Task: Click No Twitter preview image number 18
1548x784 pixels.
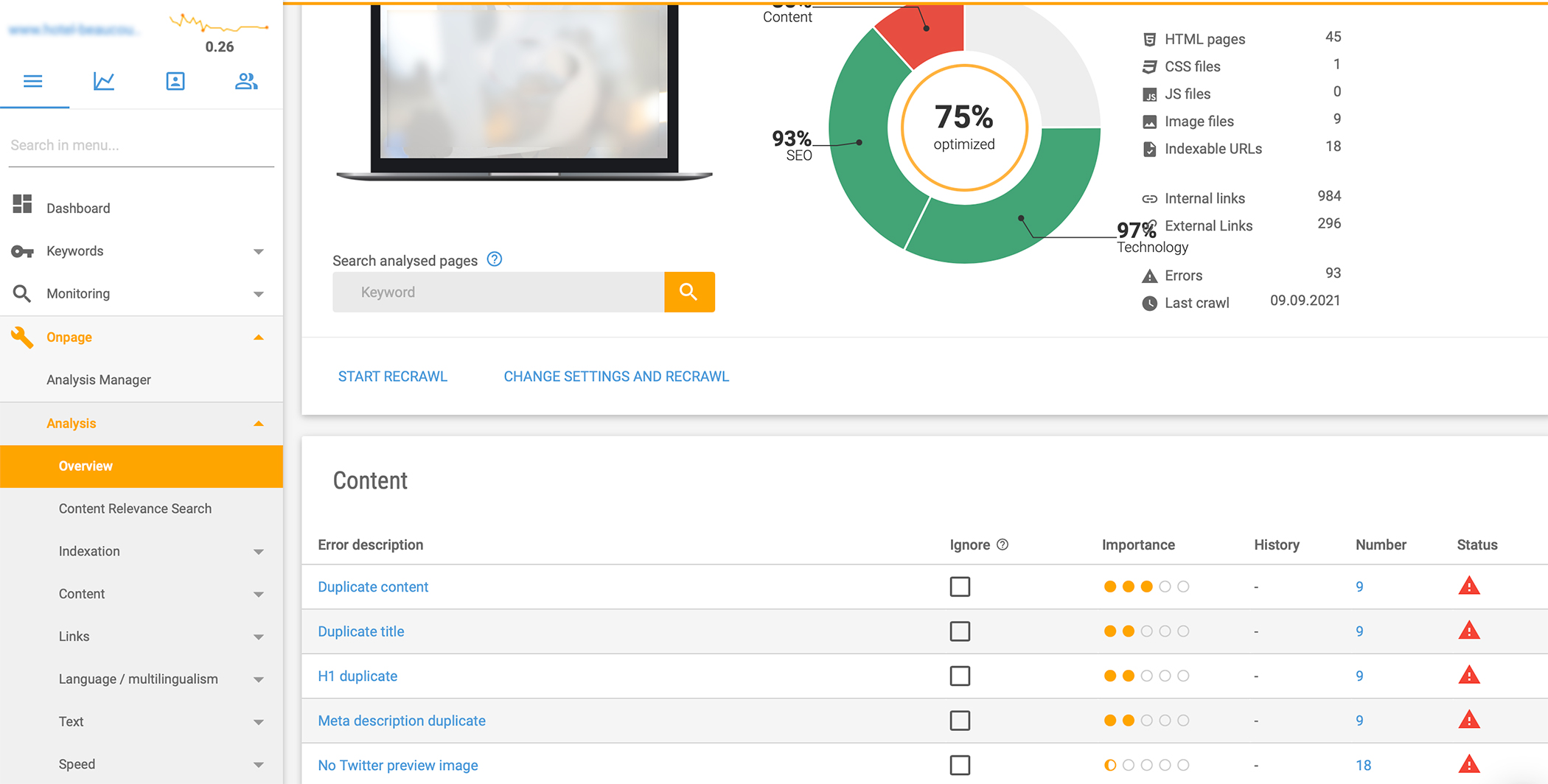Action: click(1364, 766)
